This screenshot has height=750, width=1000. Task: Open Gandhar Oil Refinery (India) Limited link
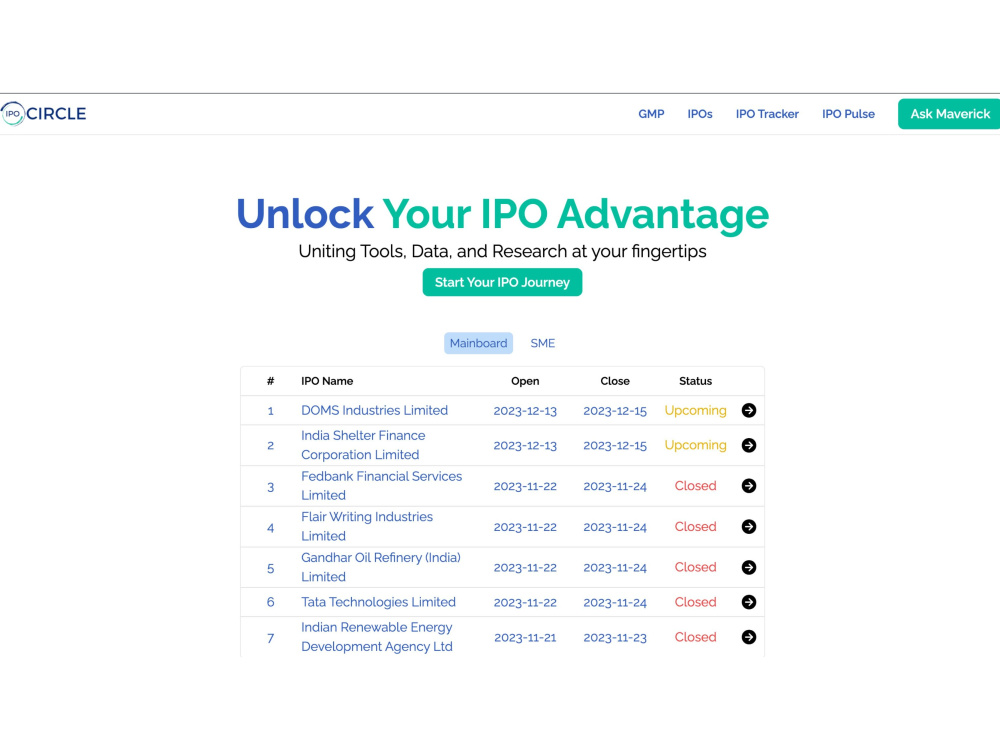(x=381, y=568)
